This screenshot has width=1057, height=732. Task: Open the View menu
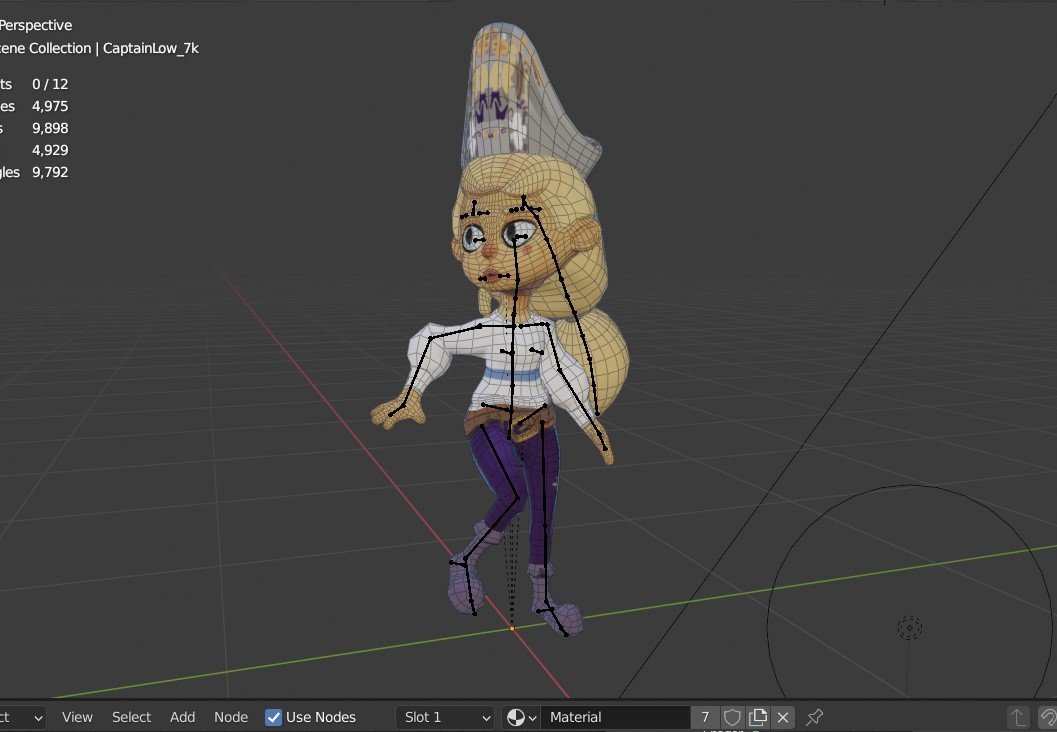coord(77,717)
